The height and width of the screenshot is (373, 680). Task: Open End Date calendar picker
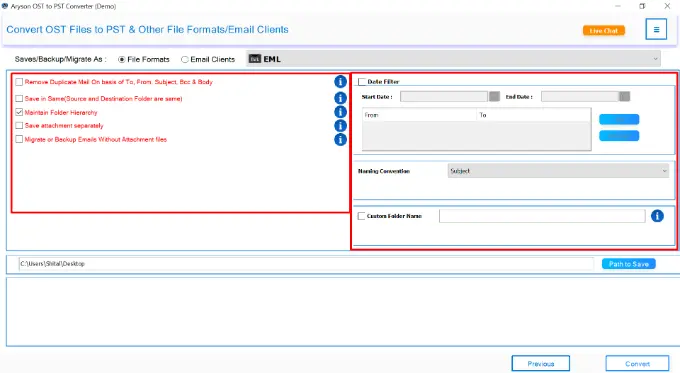click(624, 96)
